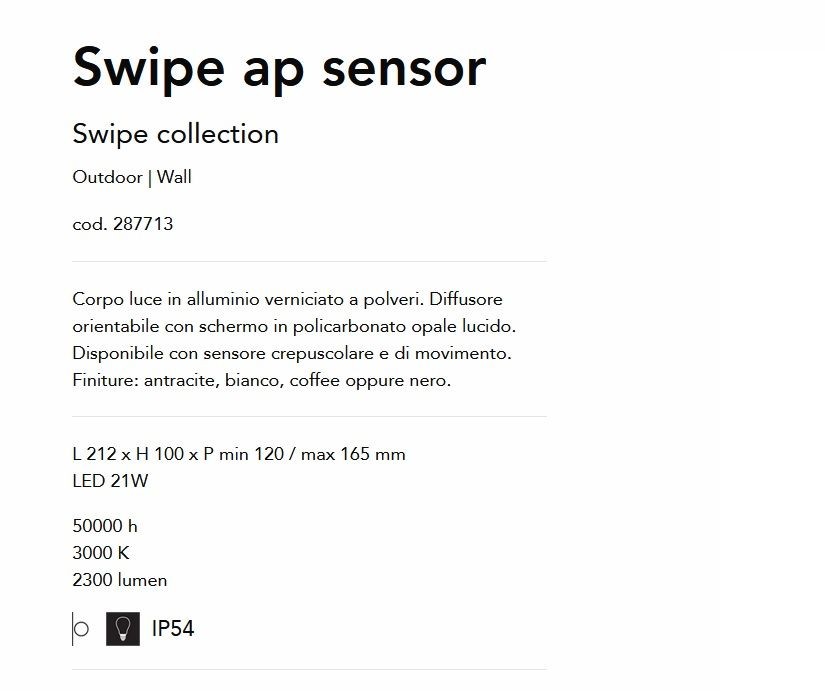The width and height of the screenshot is (825, 691).
Task: Click the black light bulb icon
Action: coord(123,629)
